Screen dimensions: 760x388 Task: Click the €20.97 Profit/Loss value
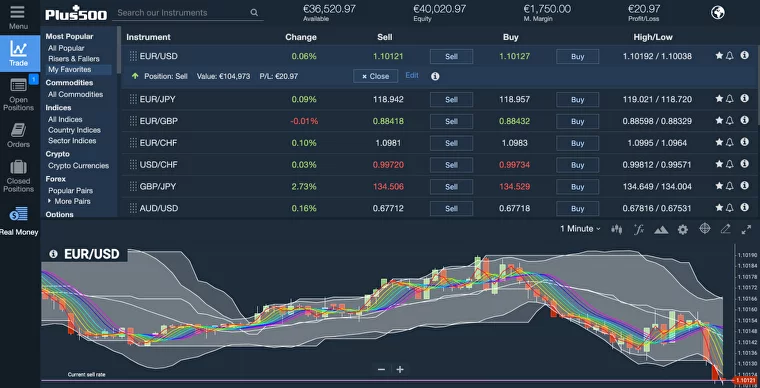tap(644, 9)
